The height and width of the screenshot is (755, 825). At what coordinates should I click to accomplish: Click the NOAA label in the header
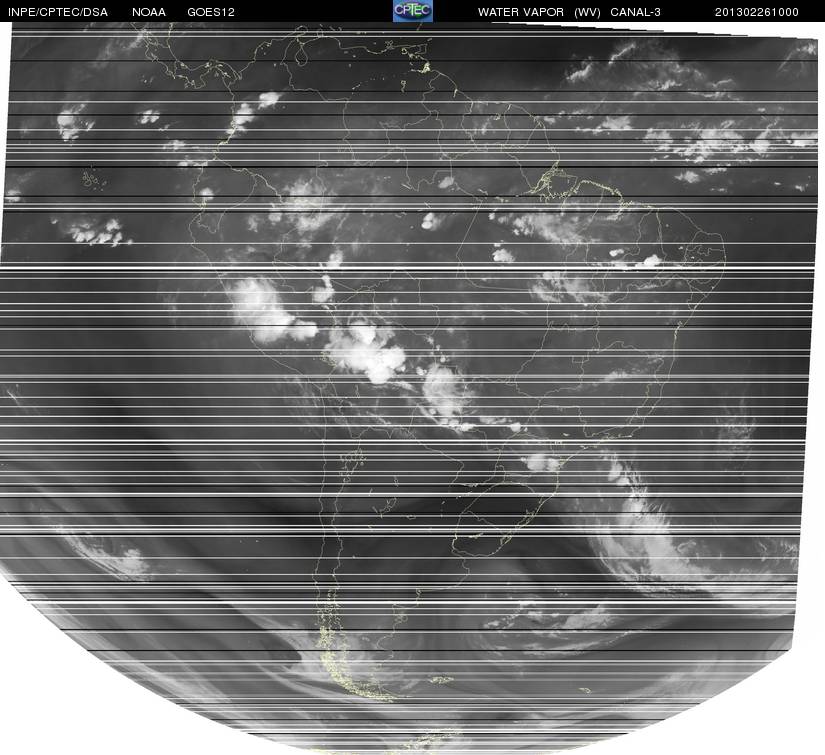pos(149,12)
